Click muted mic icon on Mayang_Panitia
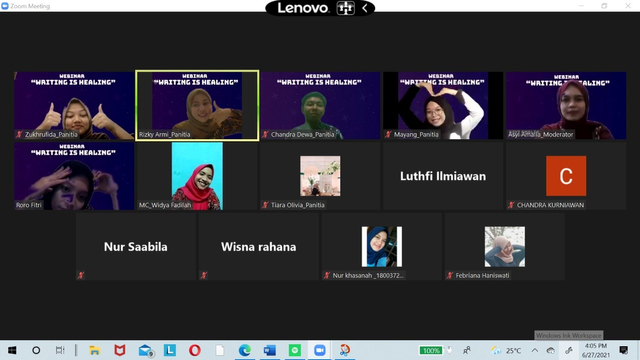This screenshot has width=640, height=360. 388,134
